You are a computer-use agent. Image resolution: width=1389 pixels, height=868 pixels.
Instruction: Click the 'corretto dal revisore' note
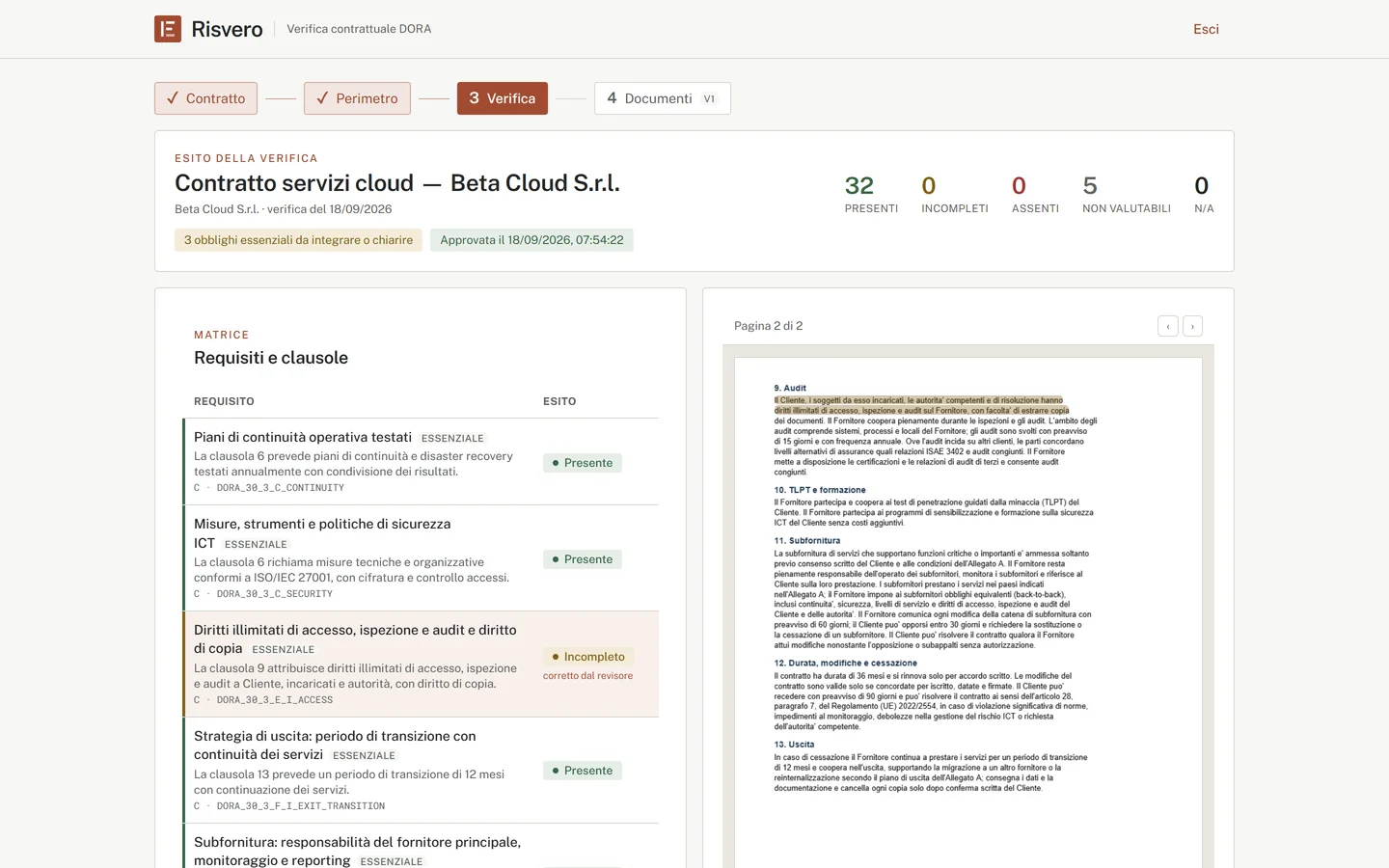pyautogui.click(x=587, y=676)
